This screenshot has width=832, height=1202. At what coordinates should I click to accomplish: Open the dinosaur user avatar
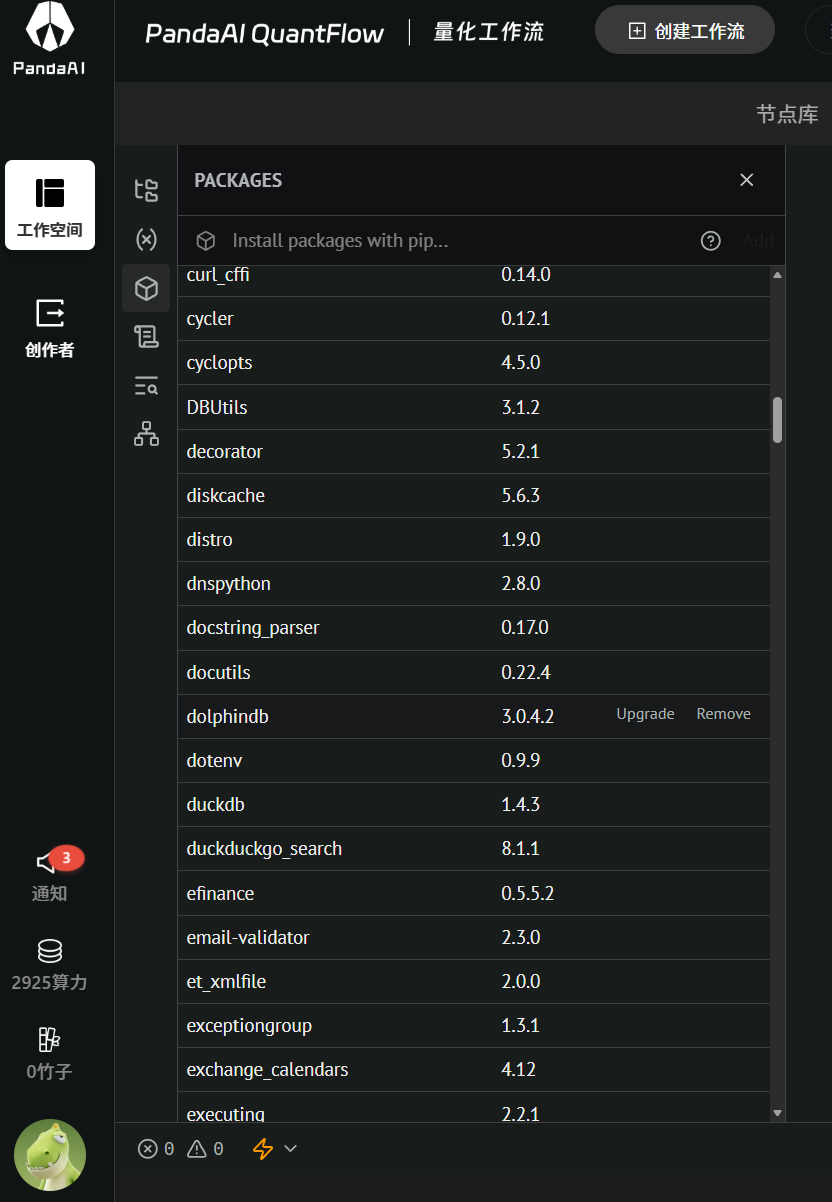pyautogui.click(x=50, y=1155)
